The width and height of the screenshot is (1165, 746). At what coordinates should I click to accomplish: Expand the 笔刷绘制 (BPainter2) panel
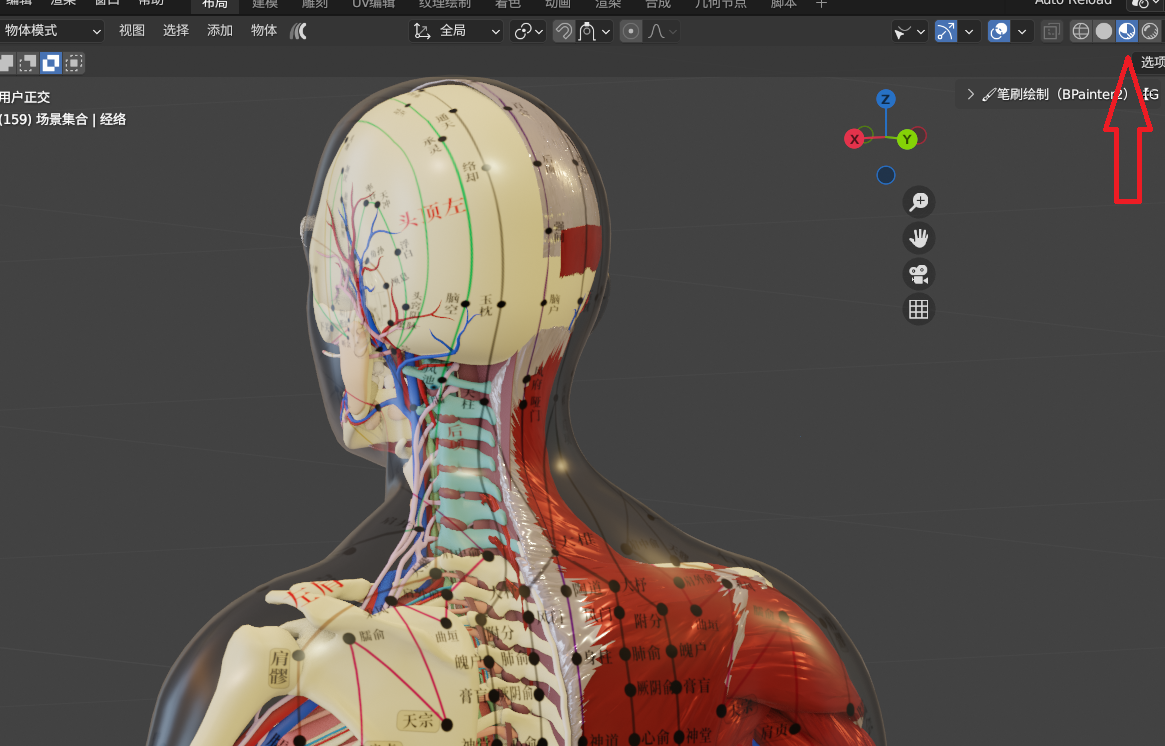point(970,94)
